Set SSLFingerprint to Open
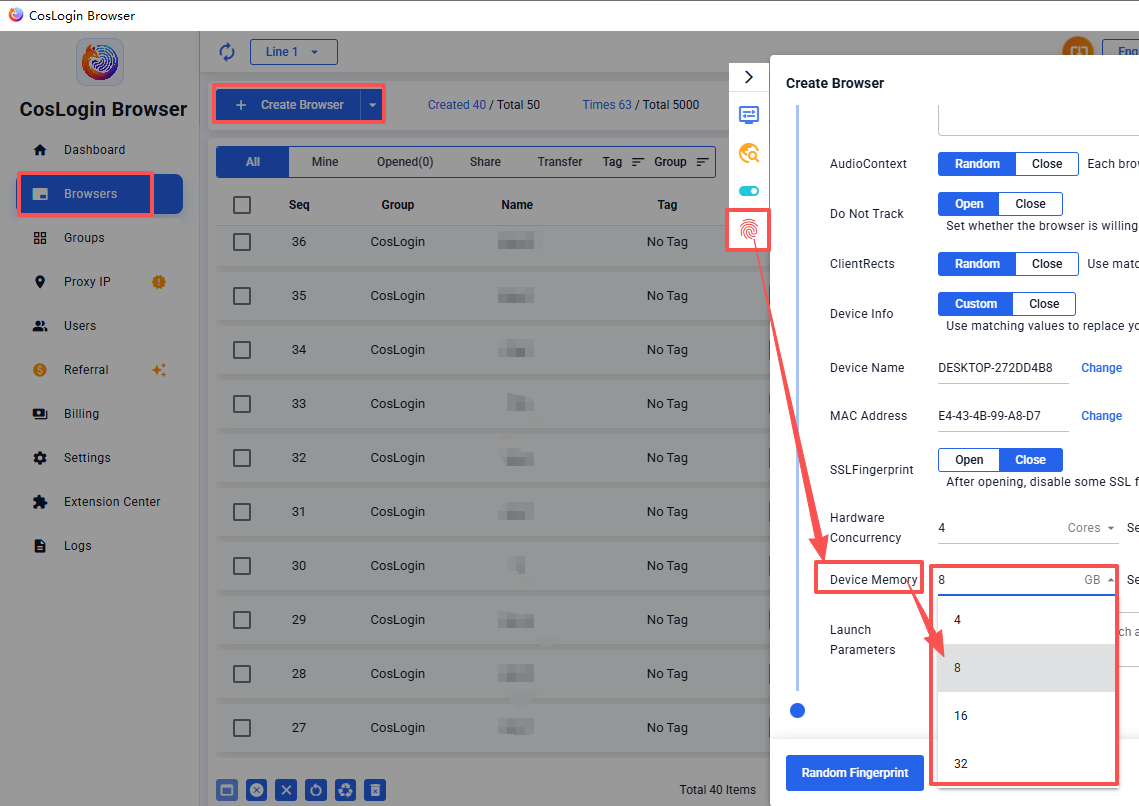 coord(969,460)
